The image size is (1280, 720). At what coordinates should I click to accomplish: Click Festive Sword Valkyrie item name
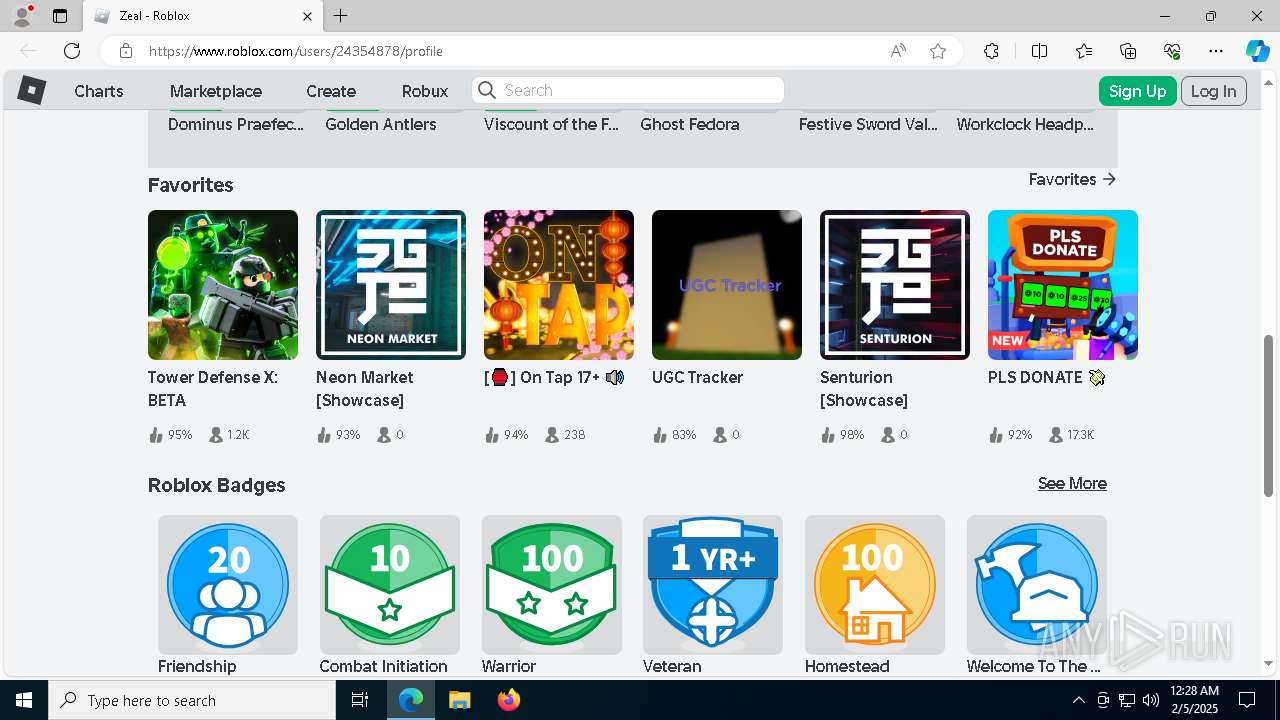(868, 124)
